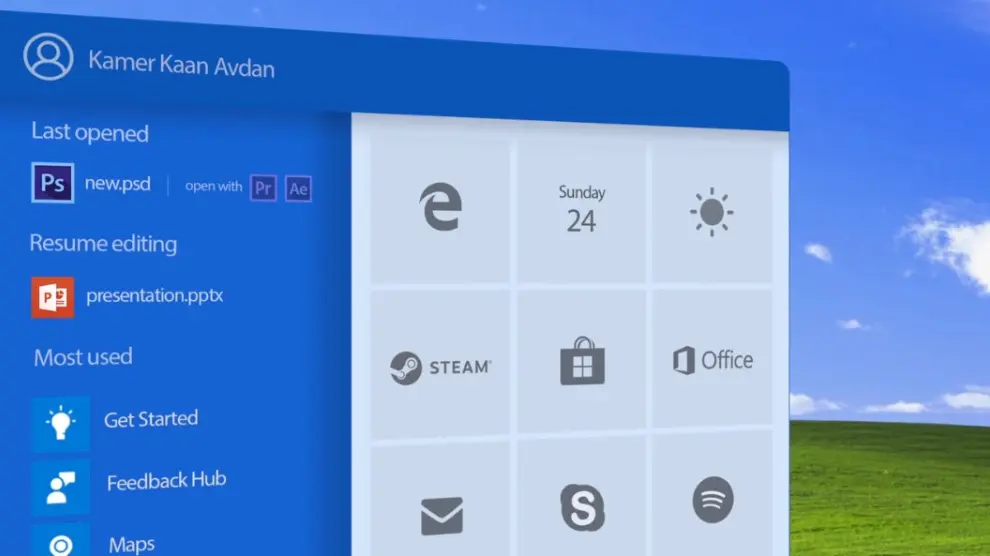
Task: Open the Mail envelope tile
Action: pyautogui.click(x=441, y=516)
